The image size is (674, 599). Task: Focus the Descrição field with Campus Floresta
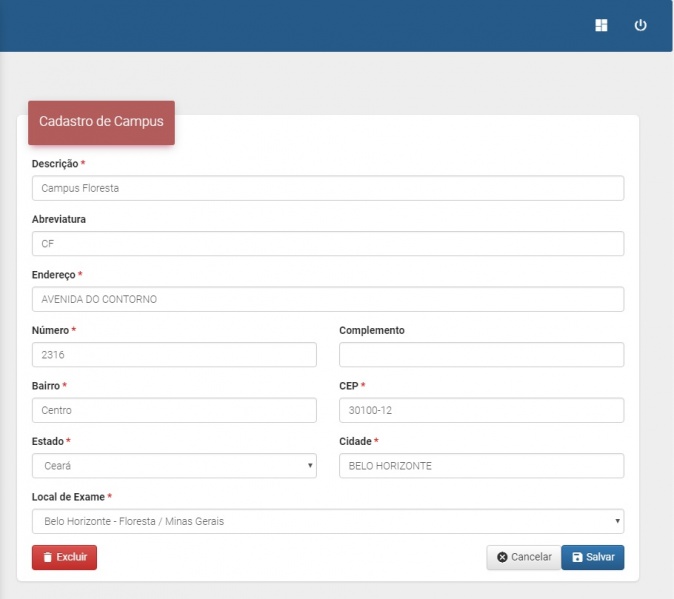(x=327, y=188)
